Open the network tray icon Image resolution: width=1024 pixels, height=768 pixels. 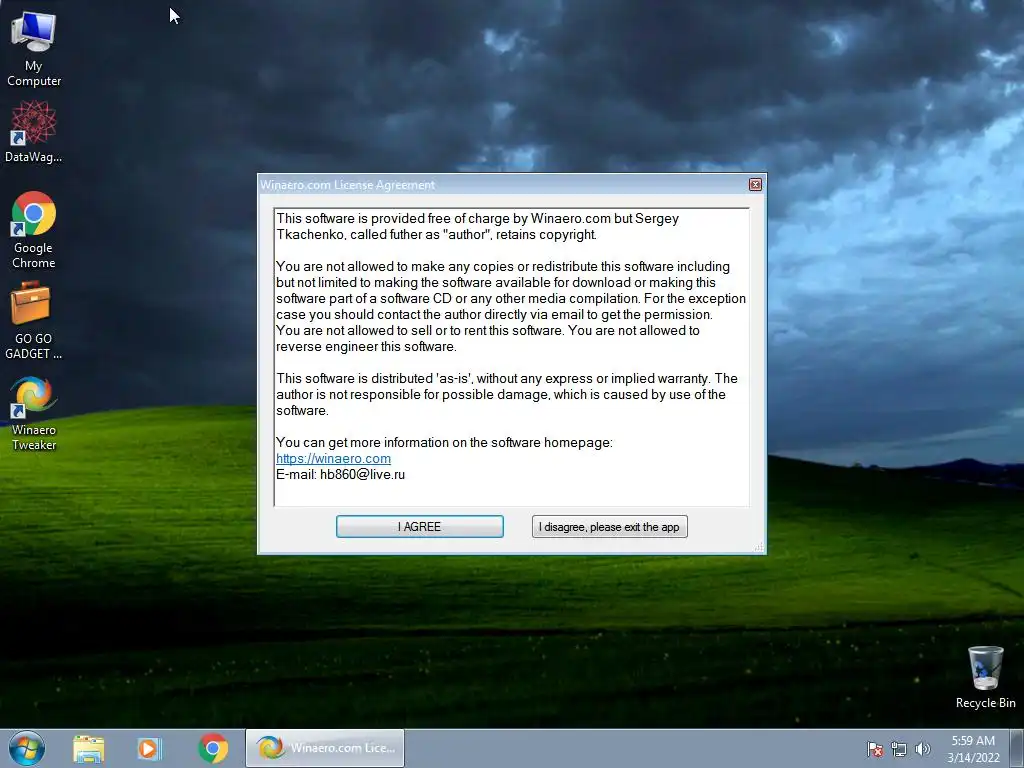[x=899, y=749]
